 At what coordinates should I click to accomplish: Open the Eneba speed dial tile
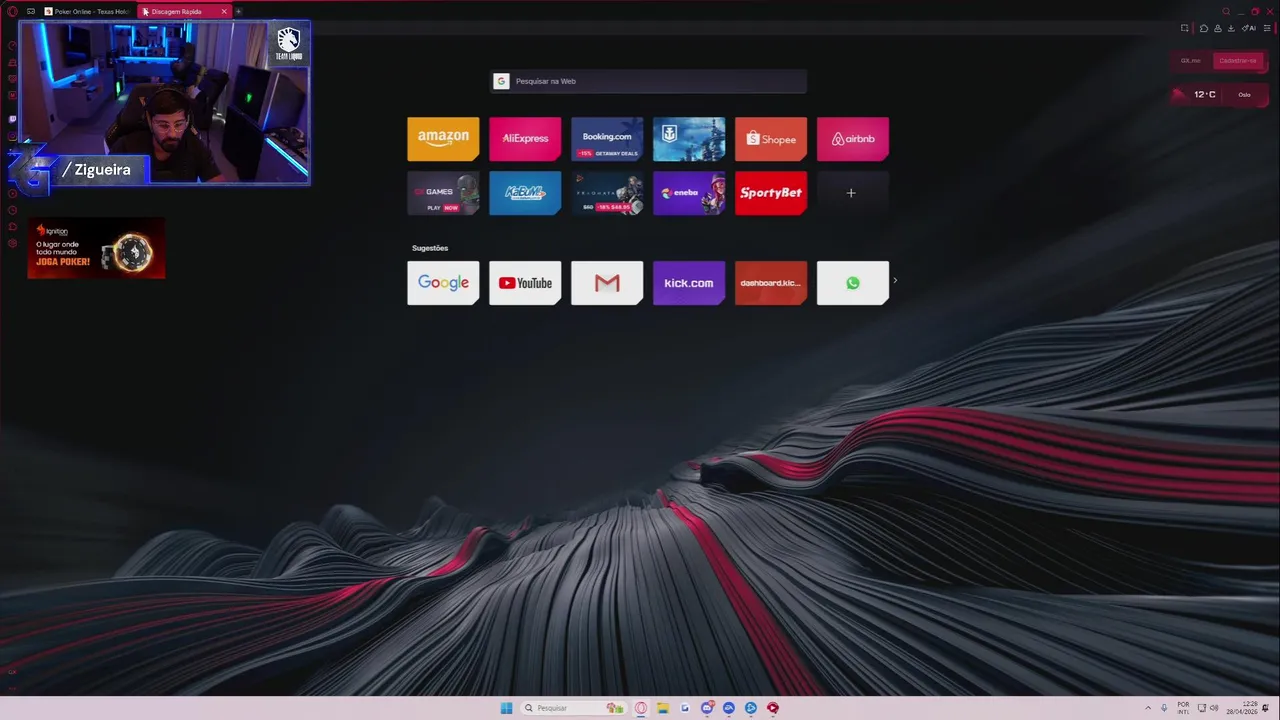[x=689, y=193]
